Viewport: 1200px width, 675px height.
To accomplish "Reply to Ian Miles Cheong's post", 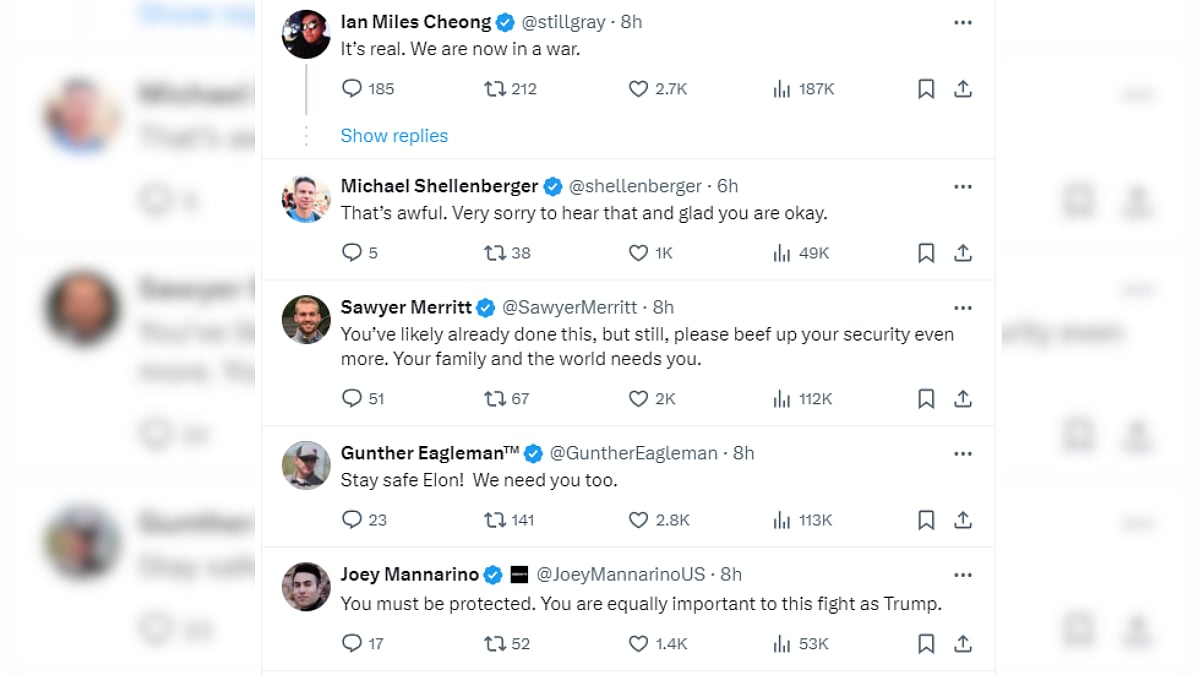I will (x=352, y=89).
